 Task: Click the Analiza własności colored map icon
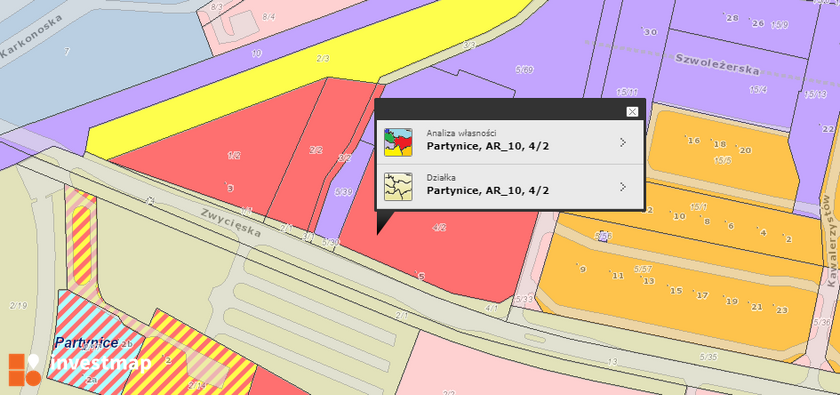[398, 142]
